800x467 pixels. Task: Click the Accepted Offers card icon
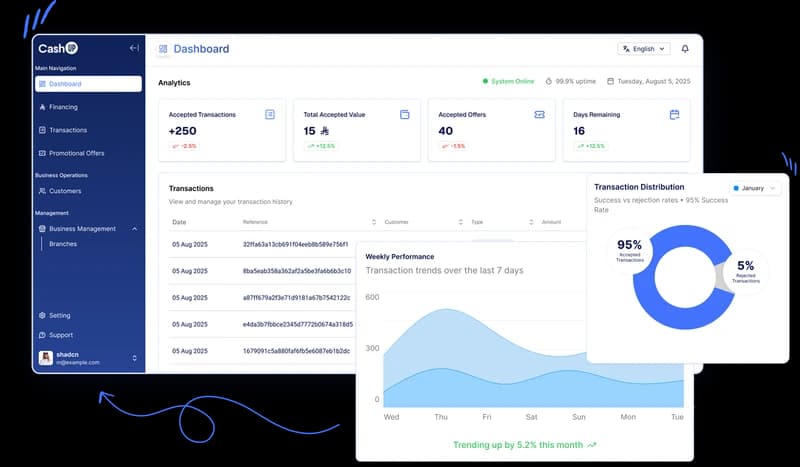coord(540,115)
